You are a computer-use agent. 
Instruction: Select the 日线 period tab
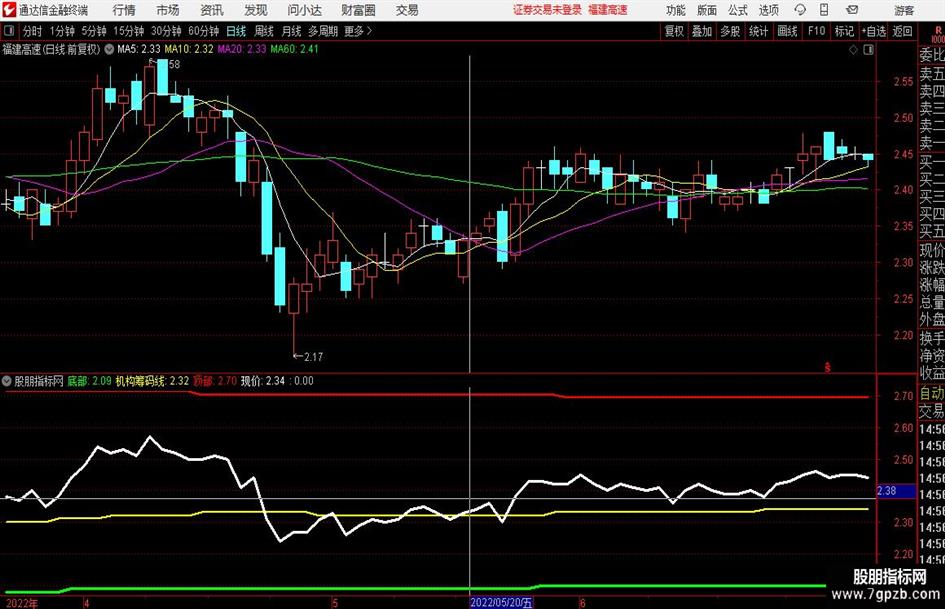(236, 31)
